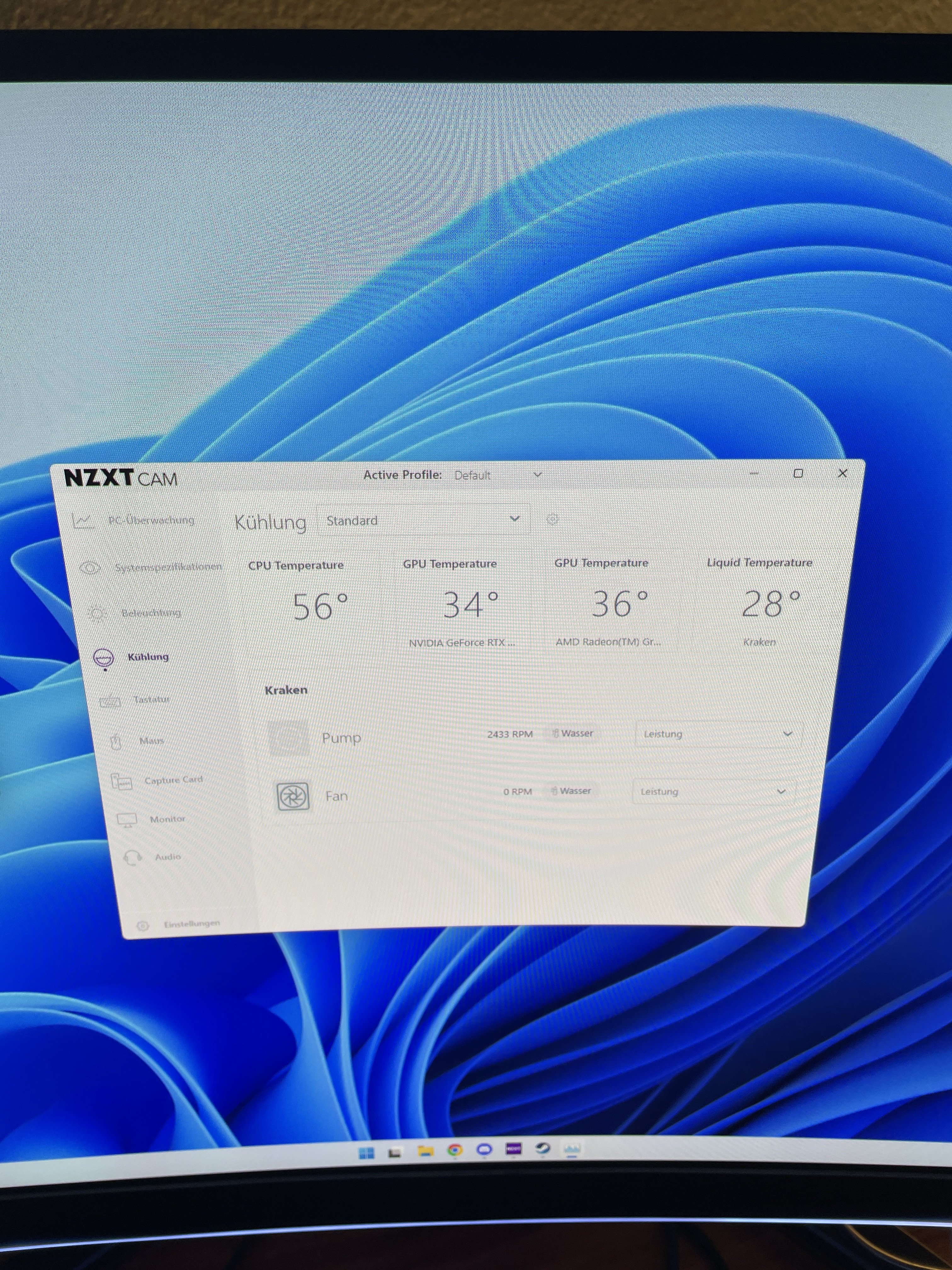952x1270 pixels.
Task: Open Steam from the taskbar
Action: click(x=542, y=1149)
